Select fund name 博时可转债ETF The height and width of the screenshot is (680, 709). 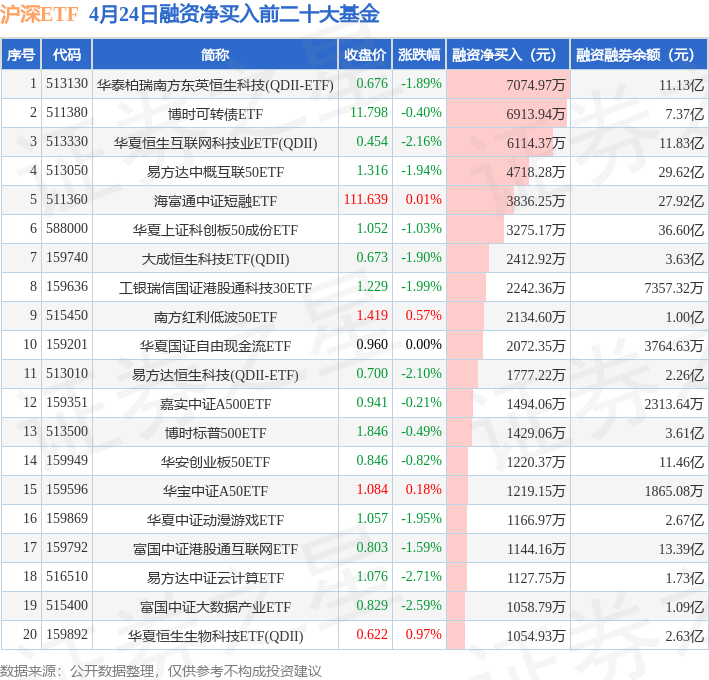[x=215, y=114]
